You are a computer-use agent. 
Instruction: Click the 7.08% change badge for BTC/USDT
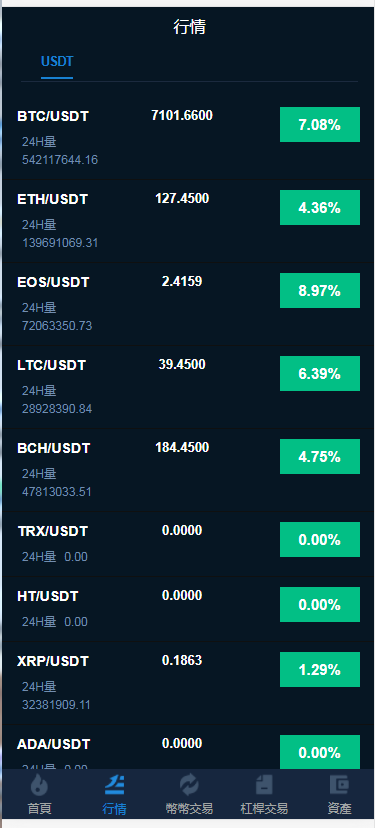point(320,125)
